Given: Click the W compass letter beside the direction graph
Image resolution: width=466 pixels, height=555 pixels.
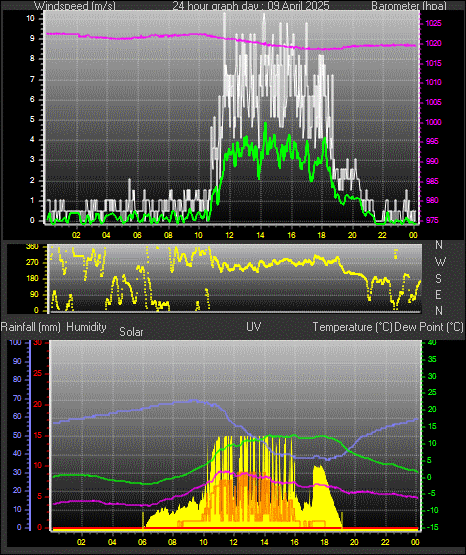Looking at the screenshot, I should point(440,262).
